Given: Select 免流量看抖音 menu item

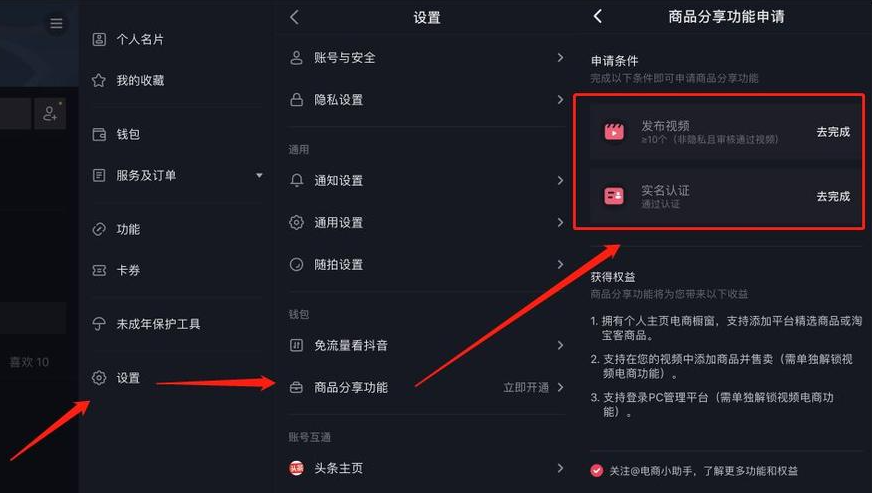Looking at the screenshot, I should point(427,346).
